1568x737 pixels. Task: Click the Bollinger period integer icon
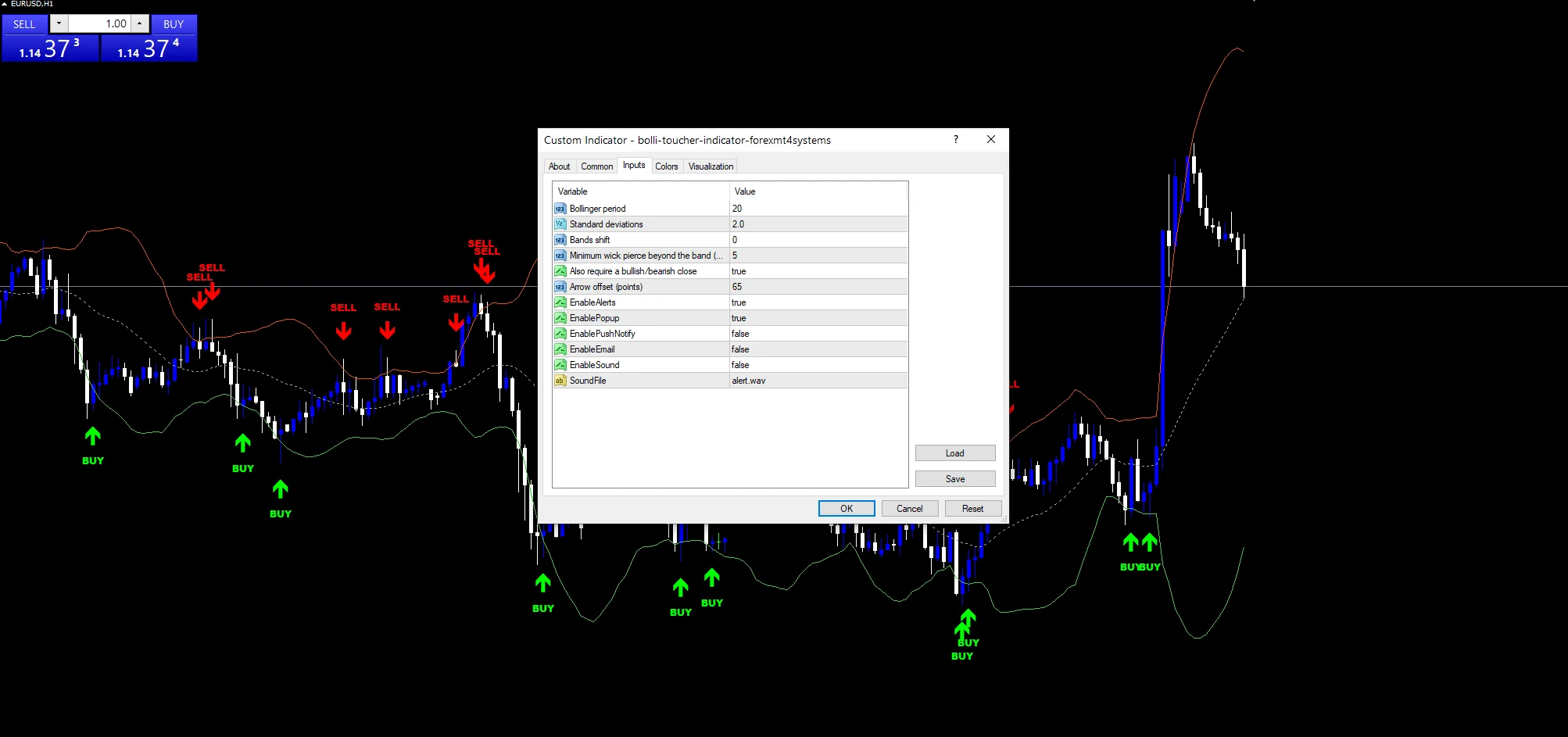(560, 209)
